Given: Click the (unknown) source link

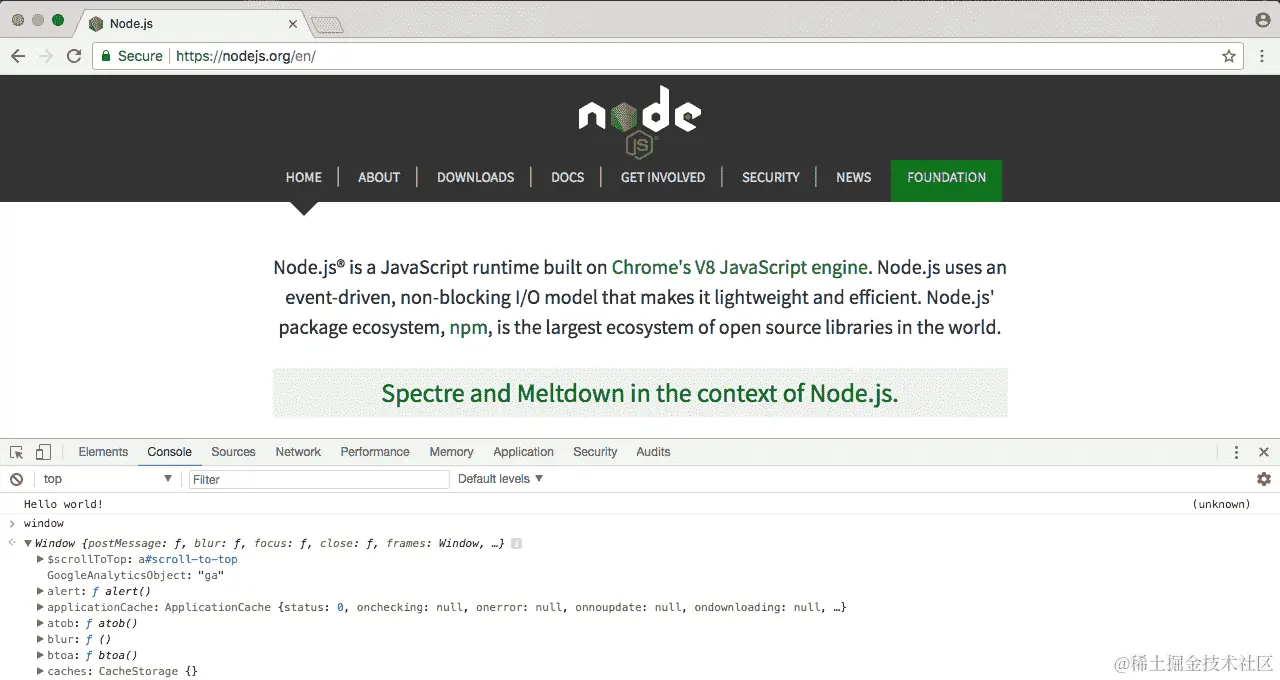Looking at the screenshot, I should tap(1221, 504).
